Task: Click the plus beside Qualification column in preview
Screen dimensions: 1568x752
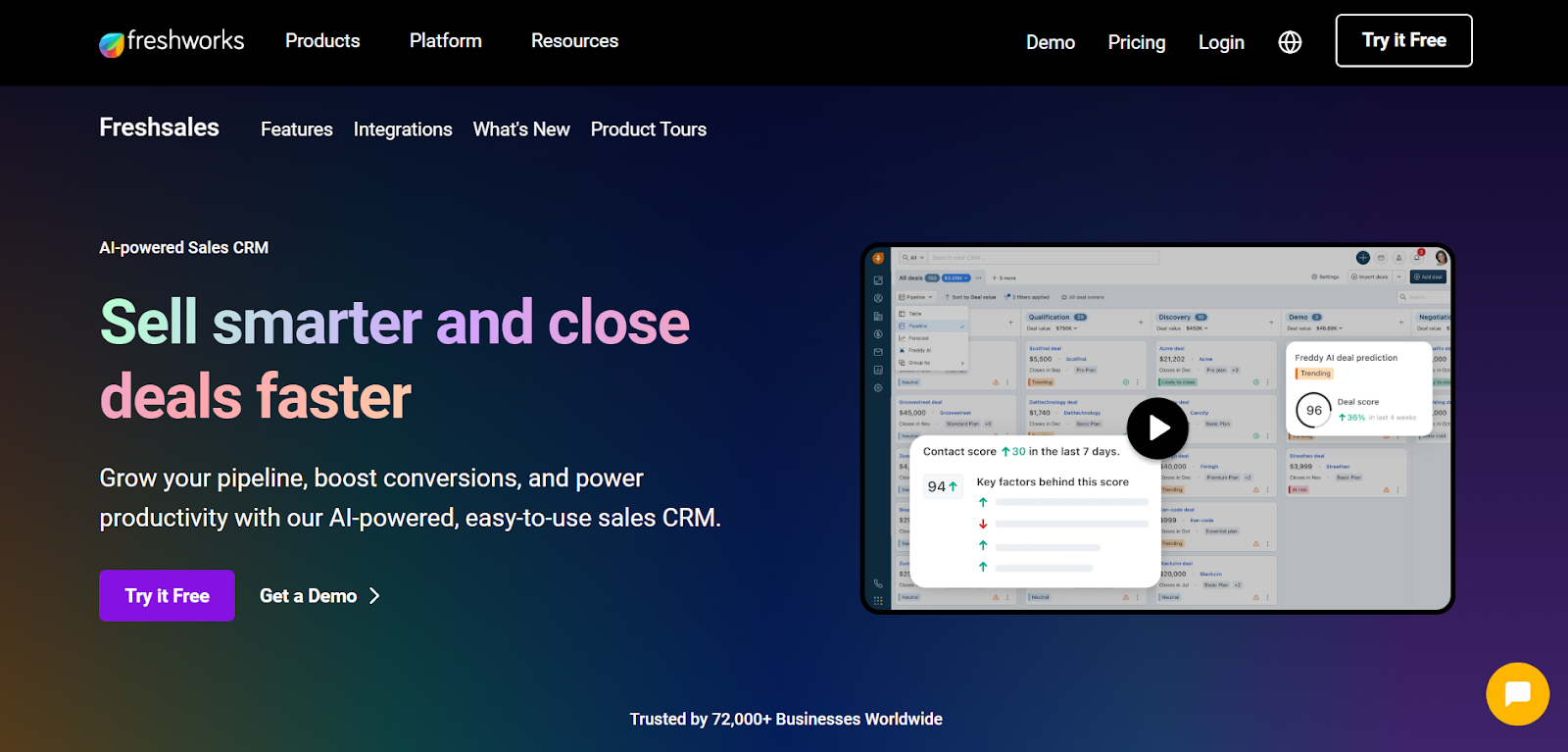Action: point(1141,322)
